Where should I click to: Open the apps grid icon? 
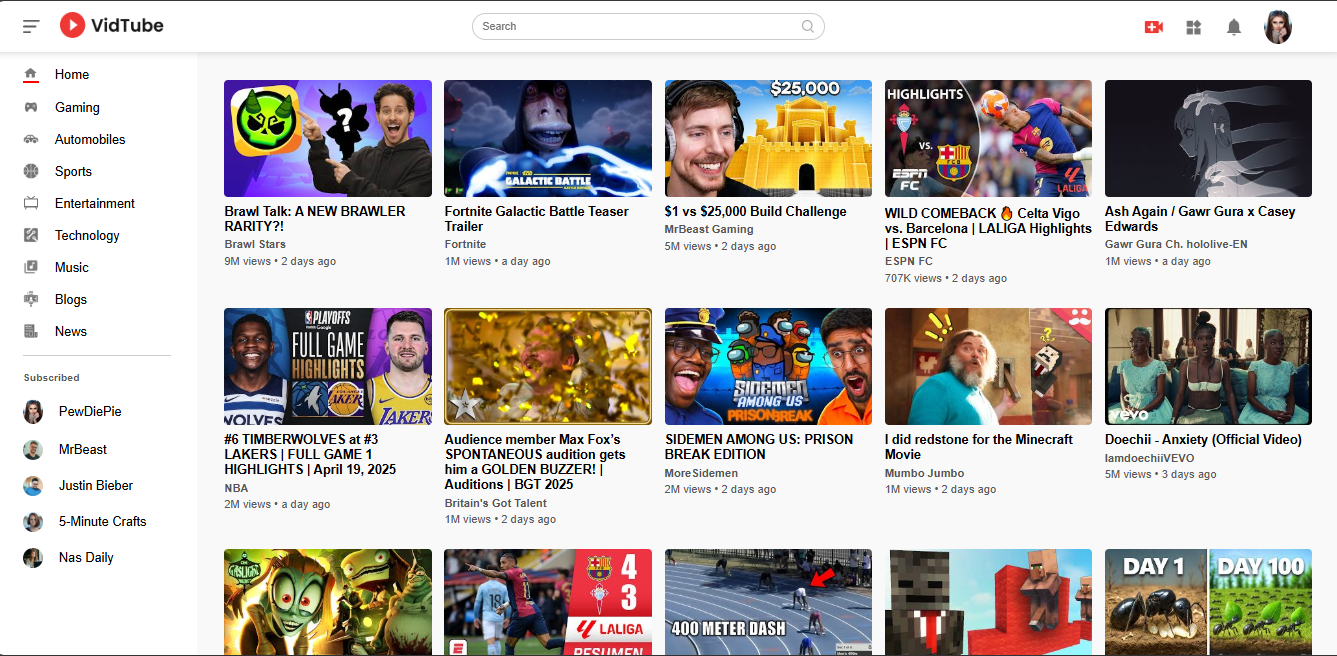pos(1193,27)
